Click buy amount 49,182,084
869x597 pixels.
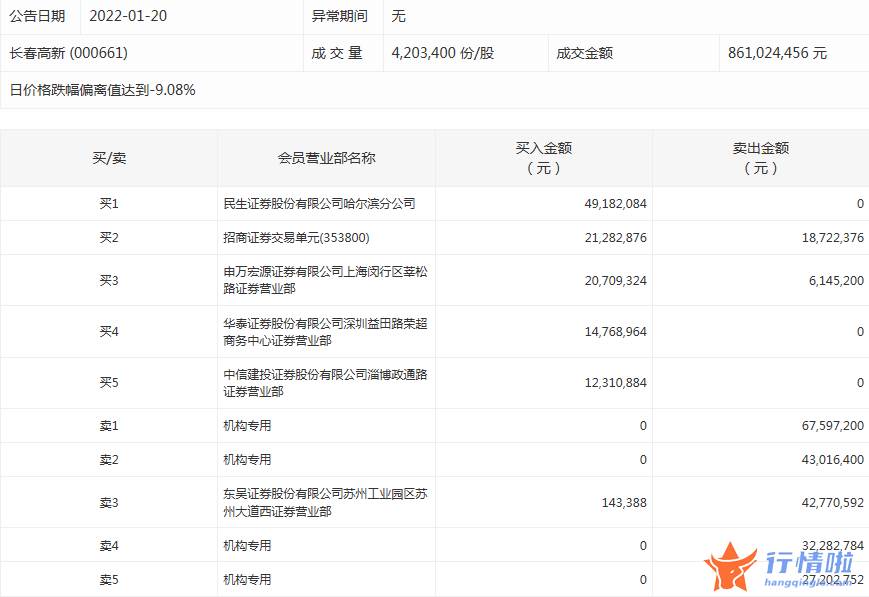(616, 204)
